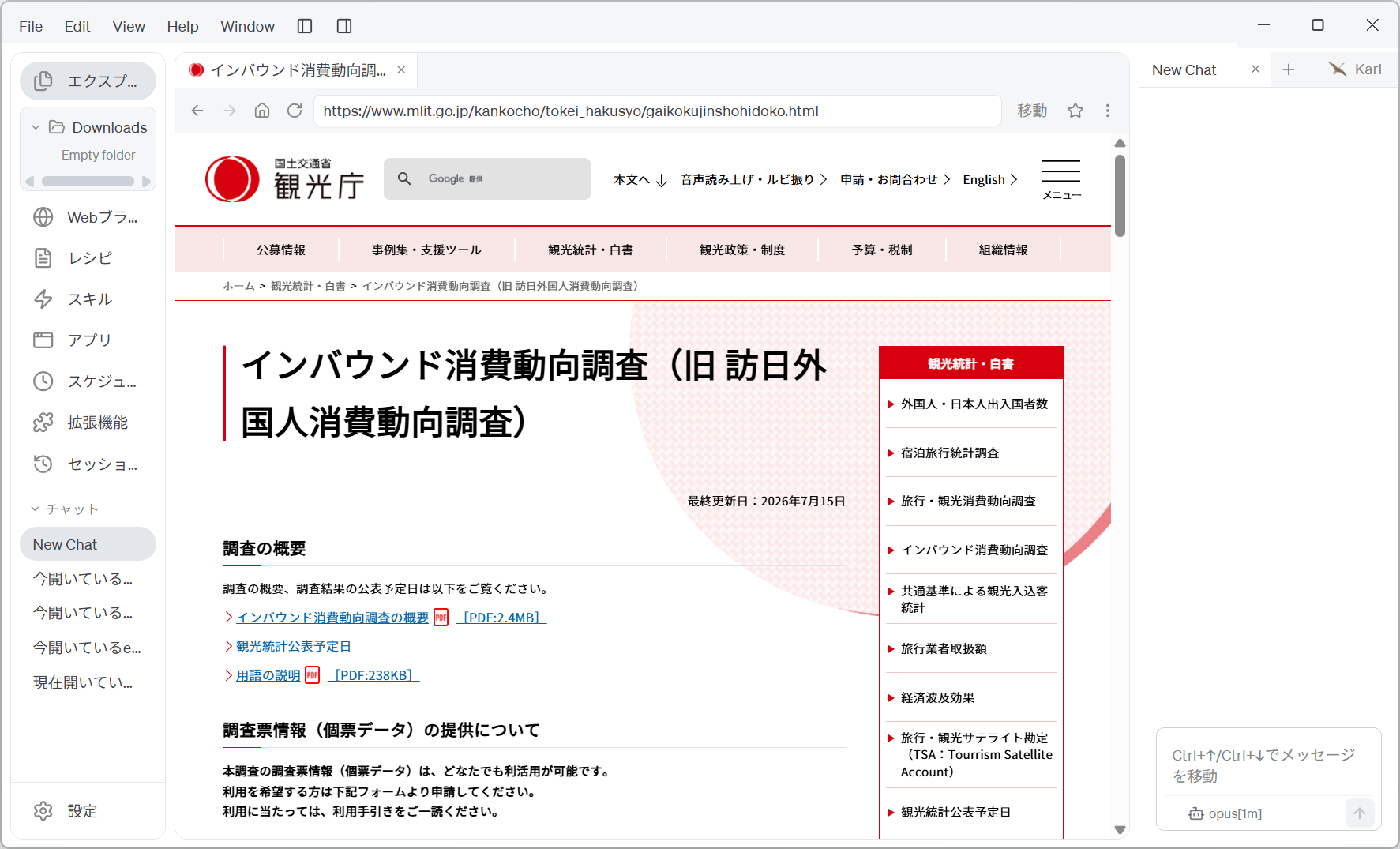Collapse the Downloads folder tree
Viewport: 1400px width, 849px height.
click(36, 127)
